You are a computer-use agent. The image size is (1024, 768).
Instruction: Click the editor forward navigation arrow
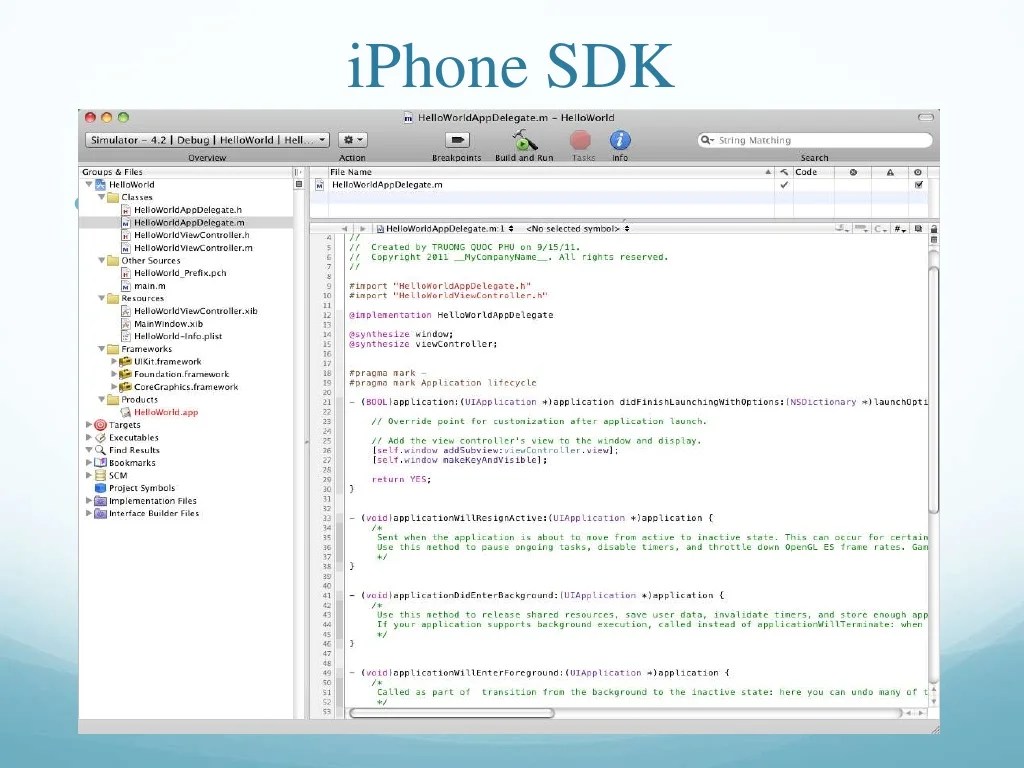362,229
